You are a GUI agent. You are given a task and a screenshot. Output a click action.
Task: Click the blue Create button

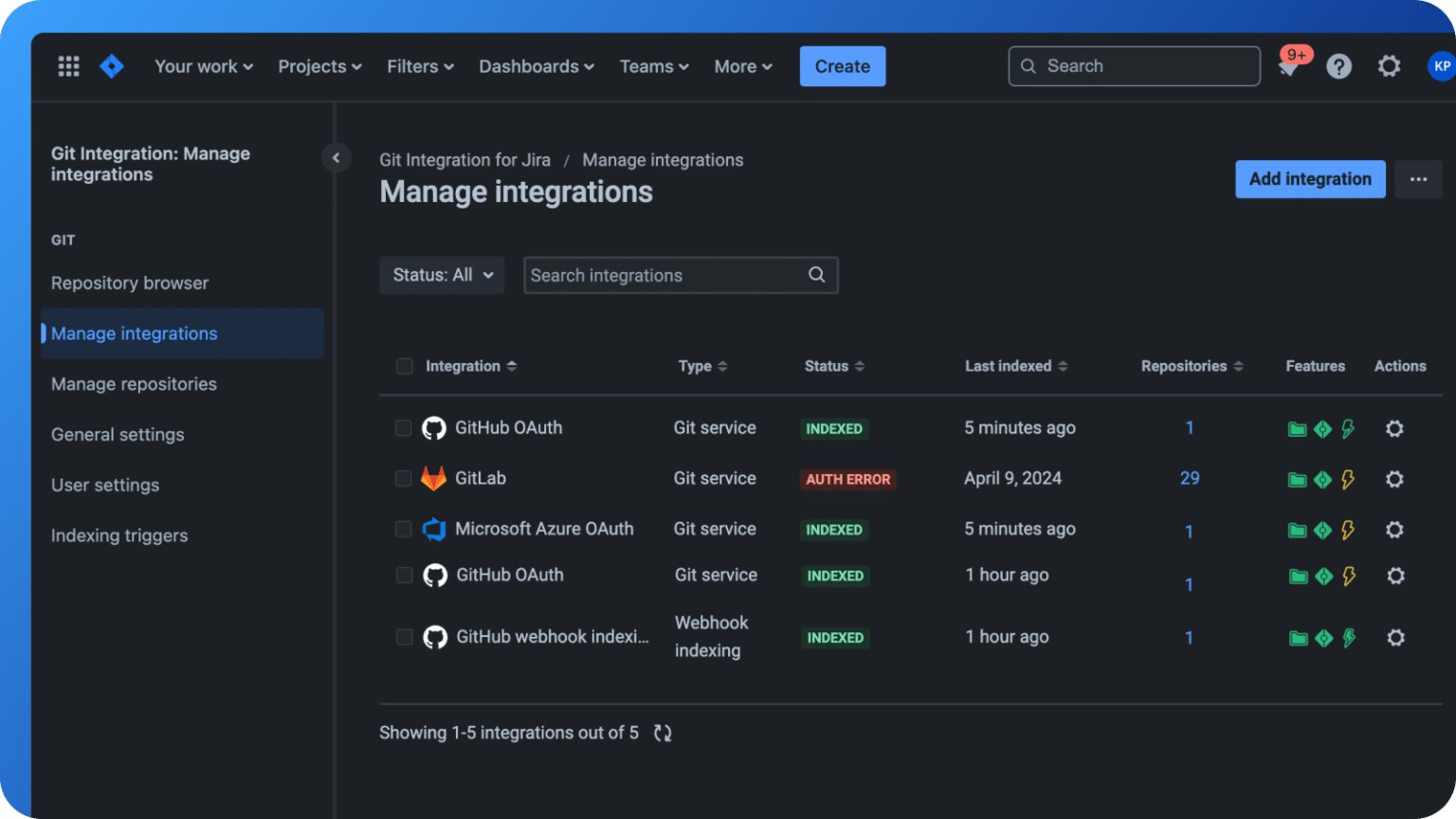(843, 66)
